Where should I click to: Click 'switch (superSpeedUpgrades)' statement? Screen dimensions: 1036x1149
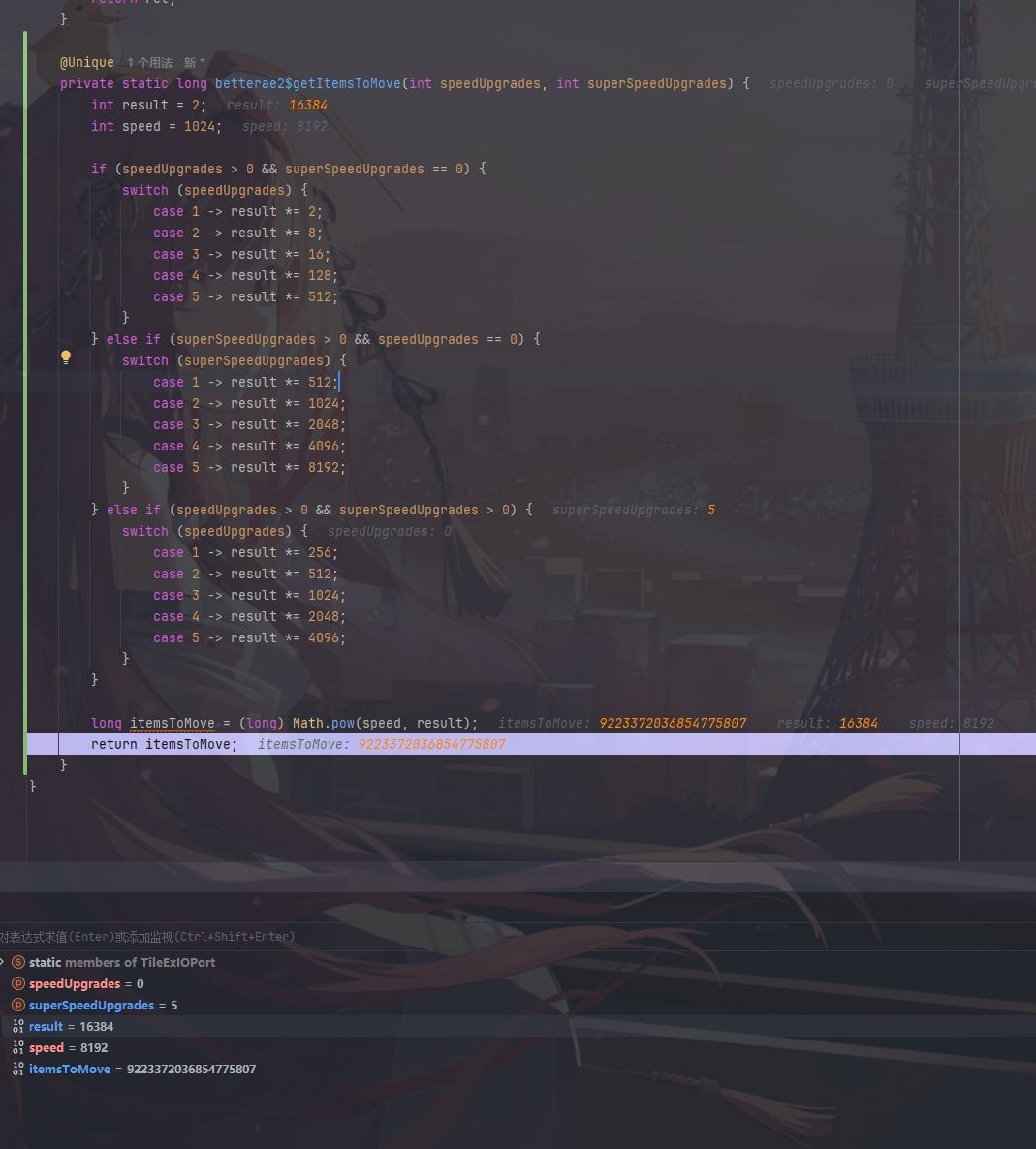tap(234, 360)
